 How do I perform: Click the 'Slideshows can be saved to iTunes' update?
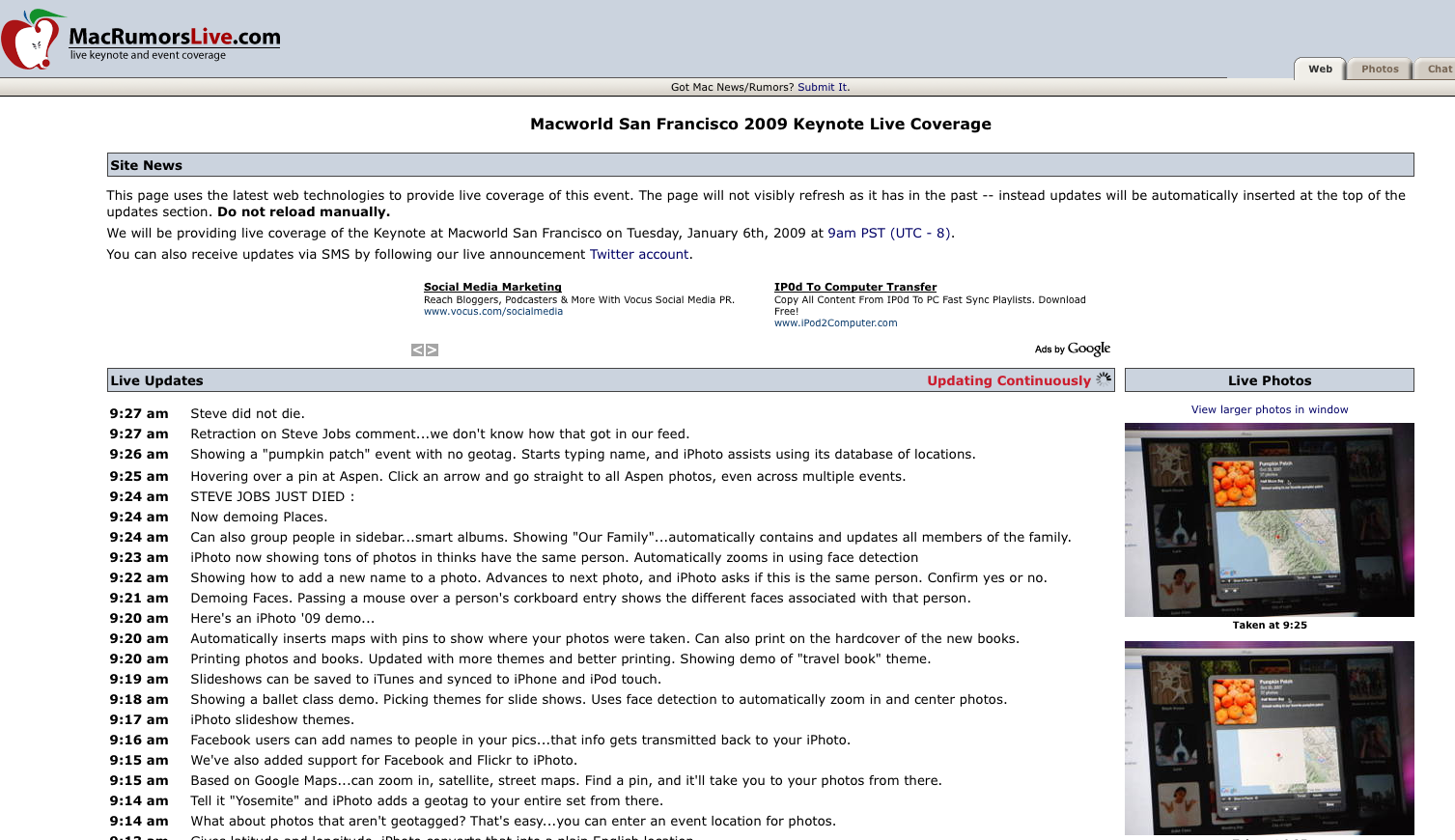[426, 679]
